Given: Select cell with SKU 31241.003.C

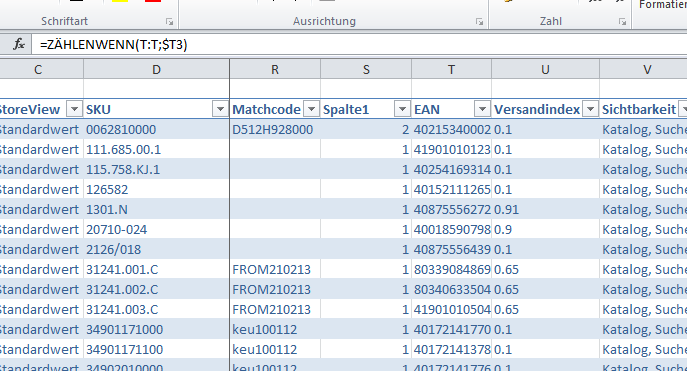Looking at the screenshot, I should tap(156, 310).
